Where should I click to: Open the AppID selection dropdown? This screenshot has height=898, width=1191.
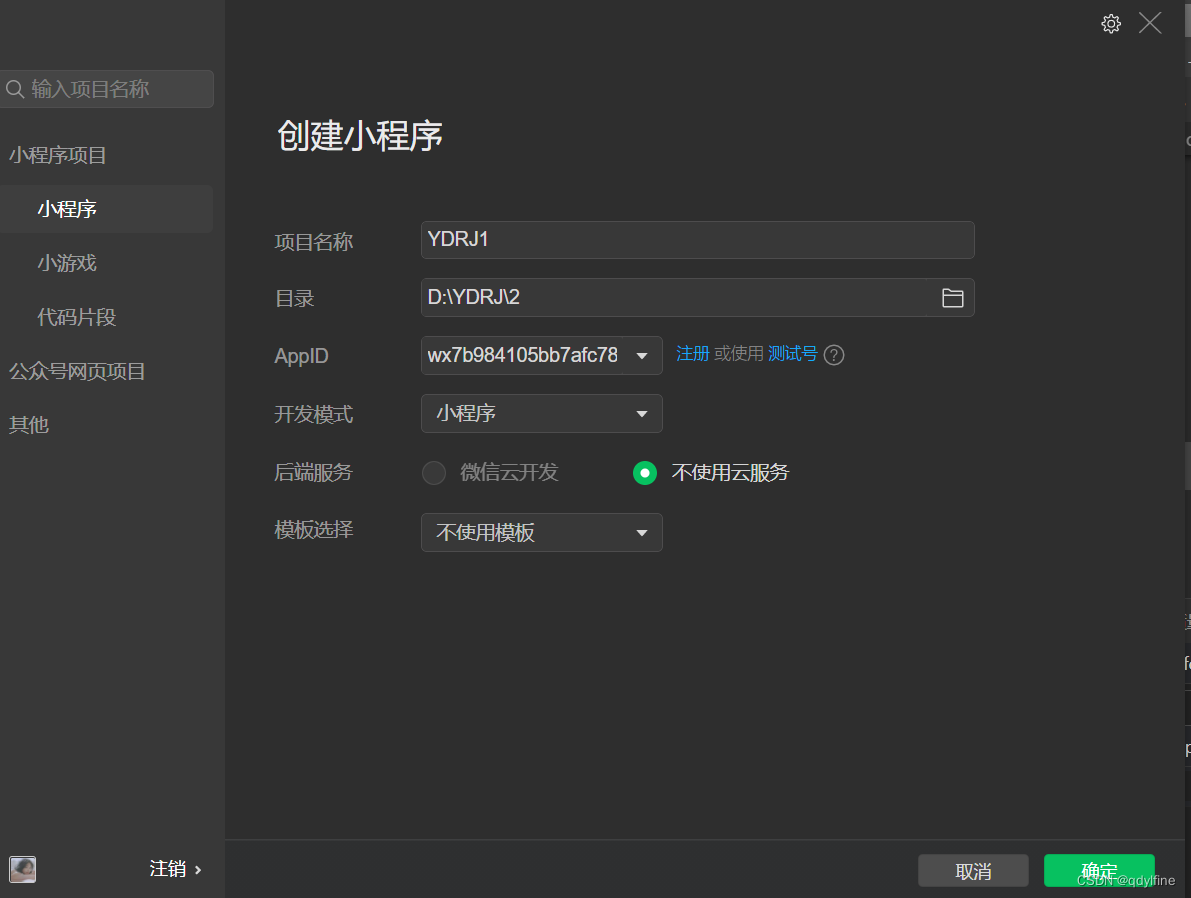tap(540, 355)
